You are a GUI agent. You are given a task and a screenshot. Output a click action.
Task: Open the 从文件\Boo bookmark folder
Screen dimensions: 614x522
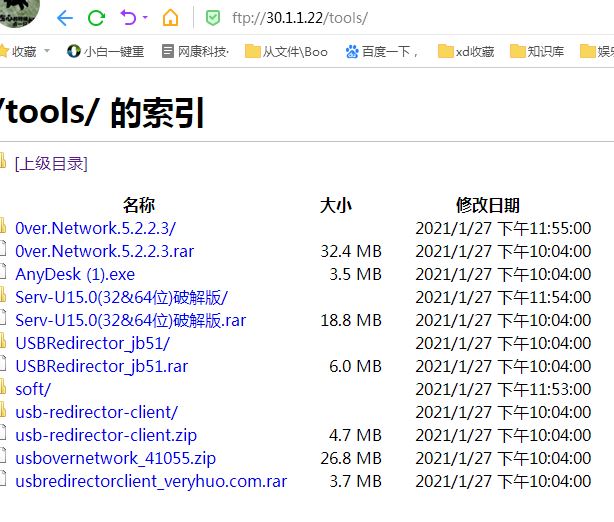coord(286,51)
